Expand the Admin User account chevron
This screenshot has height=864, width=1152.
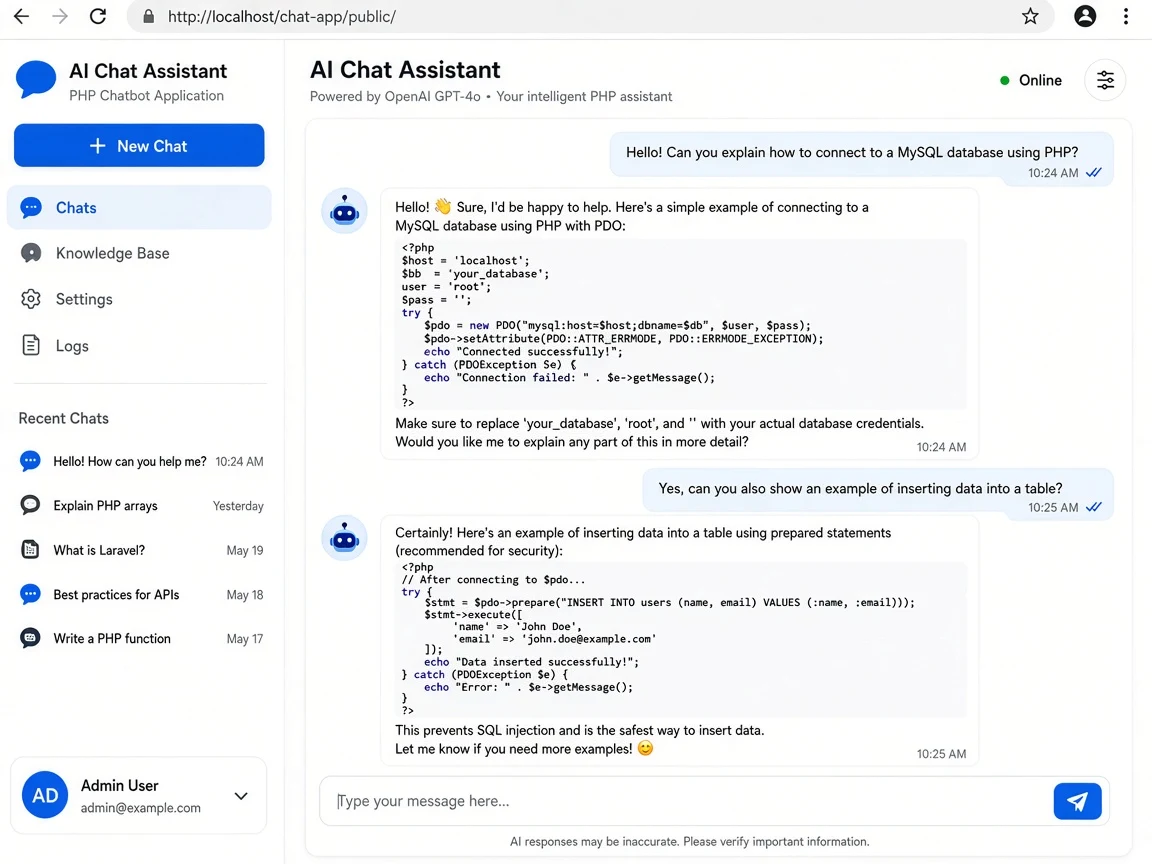tap(241, 796)
